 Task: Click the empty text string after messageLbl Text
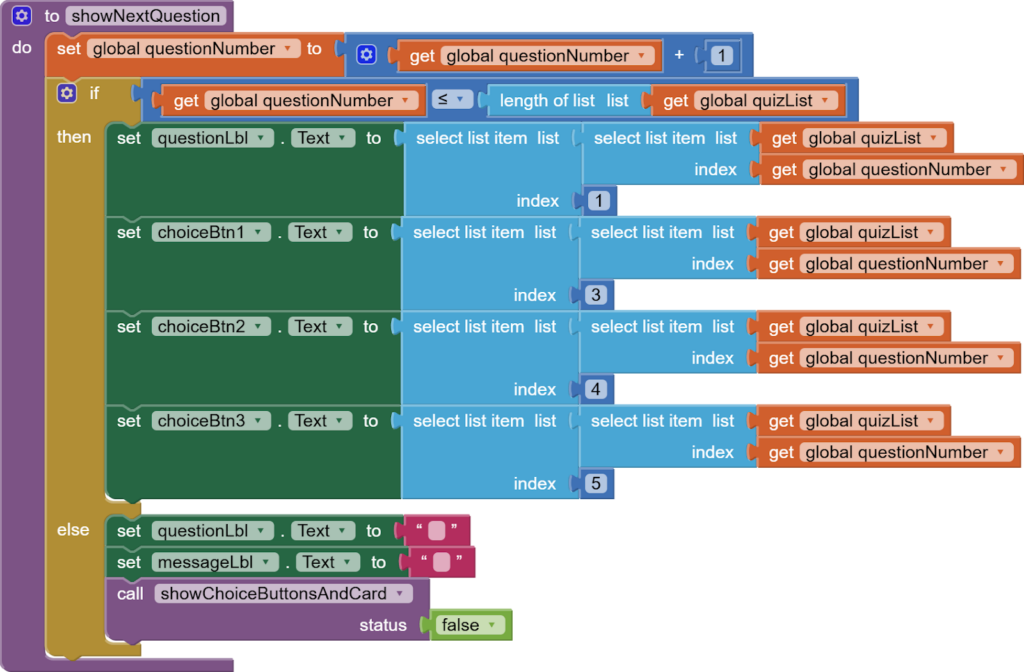(x=441, y=562)
